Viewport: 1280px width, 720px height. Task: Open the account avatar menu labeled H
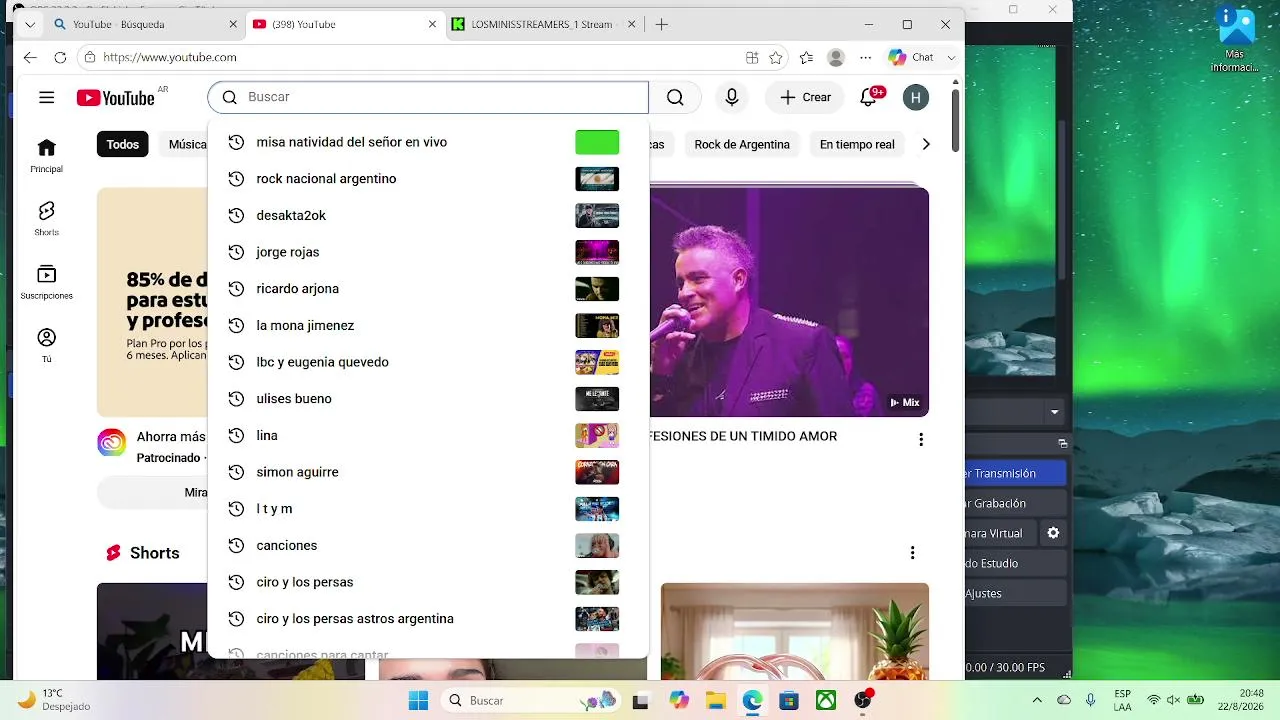[915, 97]
